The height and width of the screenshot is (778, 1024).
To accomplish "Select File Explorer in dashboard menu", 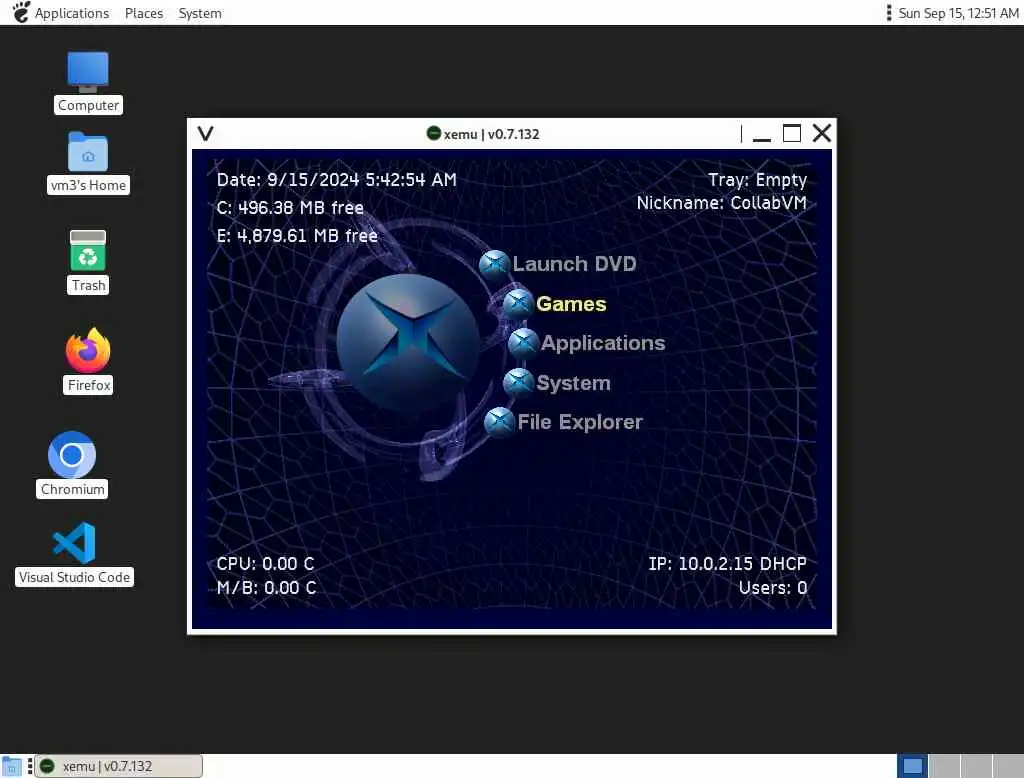I will (x=580, y=423).
